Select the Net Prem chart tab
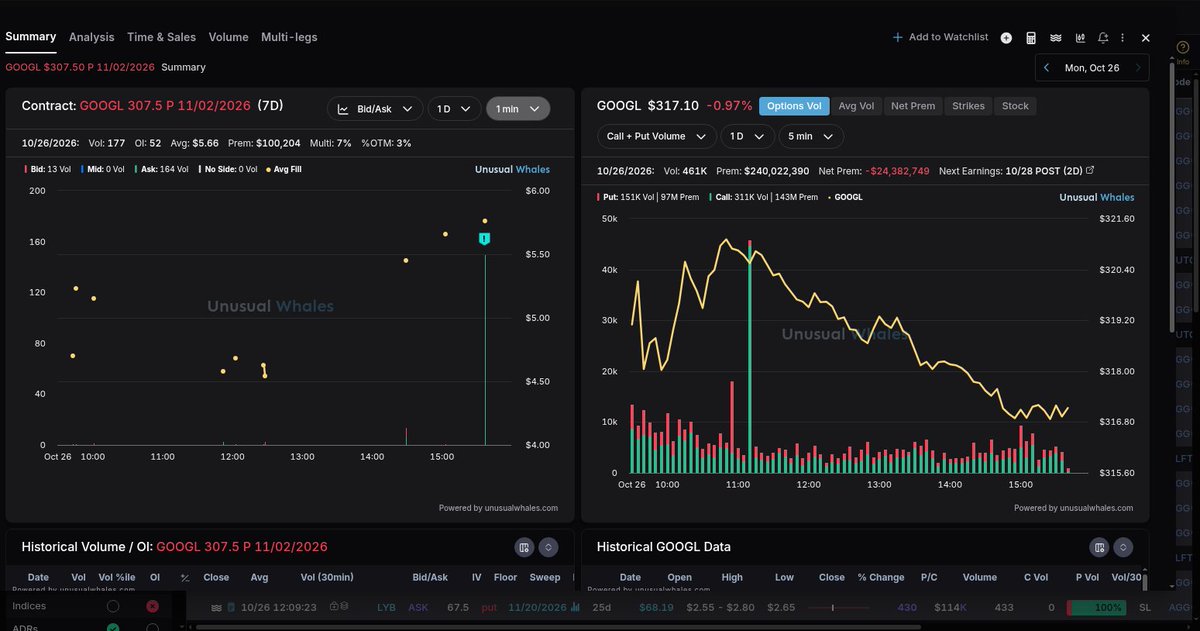Viewport: 1200px width, 631px height. tap(913, 106)
